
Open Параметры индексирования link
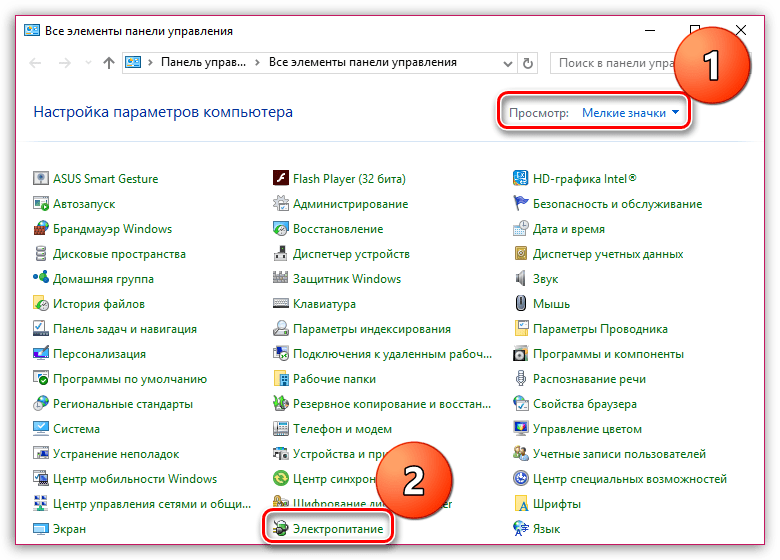[372, 329]
